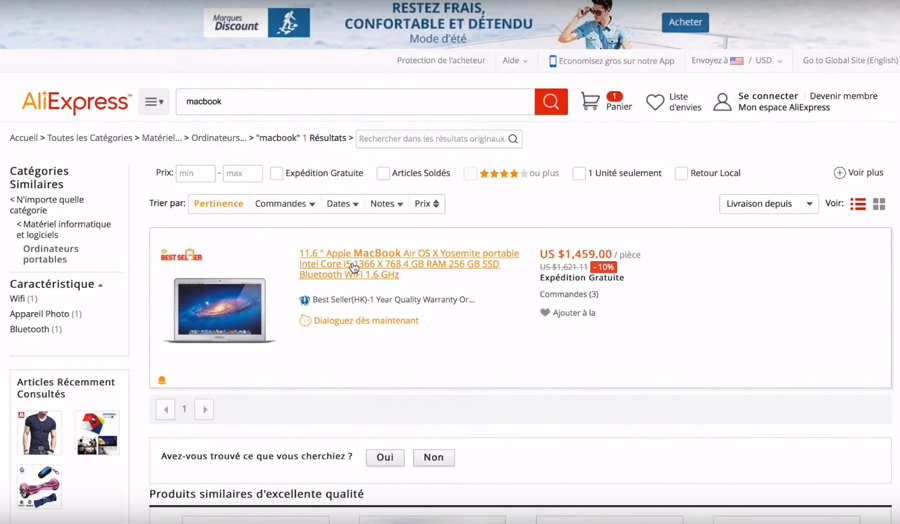Select the Pertinence sort tab
This screenshot has height=524, width=900.
click(x=218, y=204)
